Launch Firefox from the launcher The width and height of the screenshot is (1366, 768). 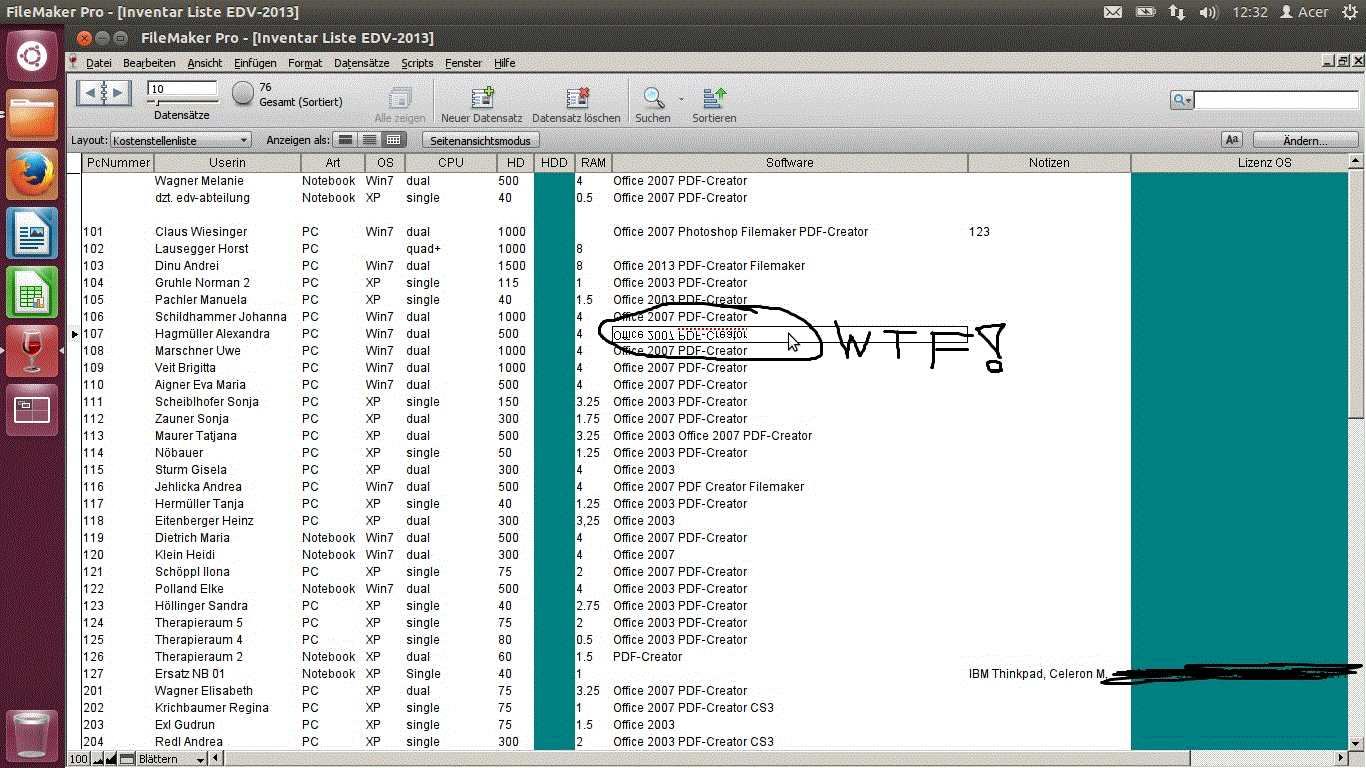tap(32, 173)
